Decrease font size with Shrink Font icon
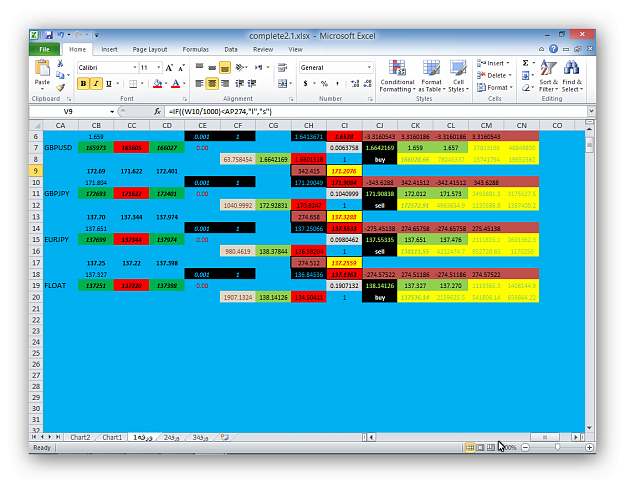The height and width of the screenshot is (483, 625). [181, 67]
